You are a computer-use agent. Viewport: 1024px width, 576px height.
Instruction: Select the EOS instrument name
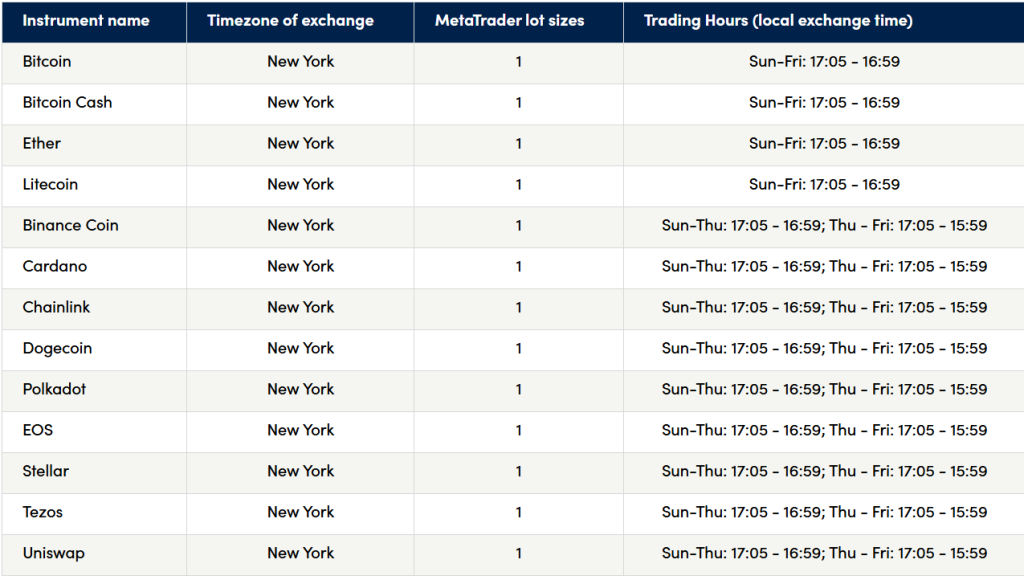click(x=38, y=430)
